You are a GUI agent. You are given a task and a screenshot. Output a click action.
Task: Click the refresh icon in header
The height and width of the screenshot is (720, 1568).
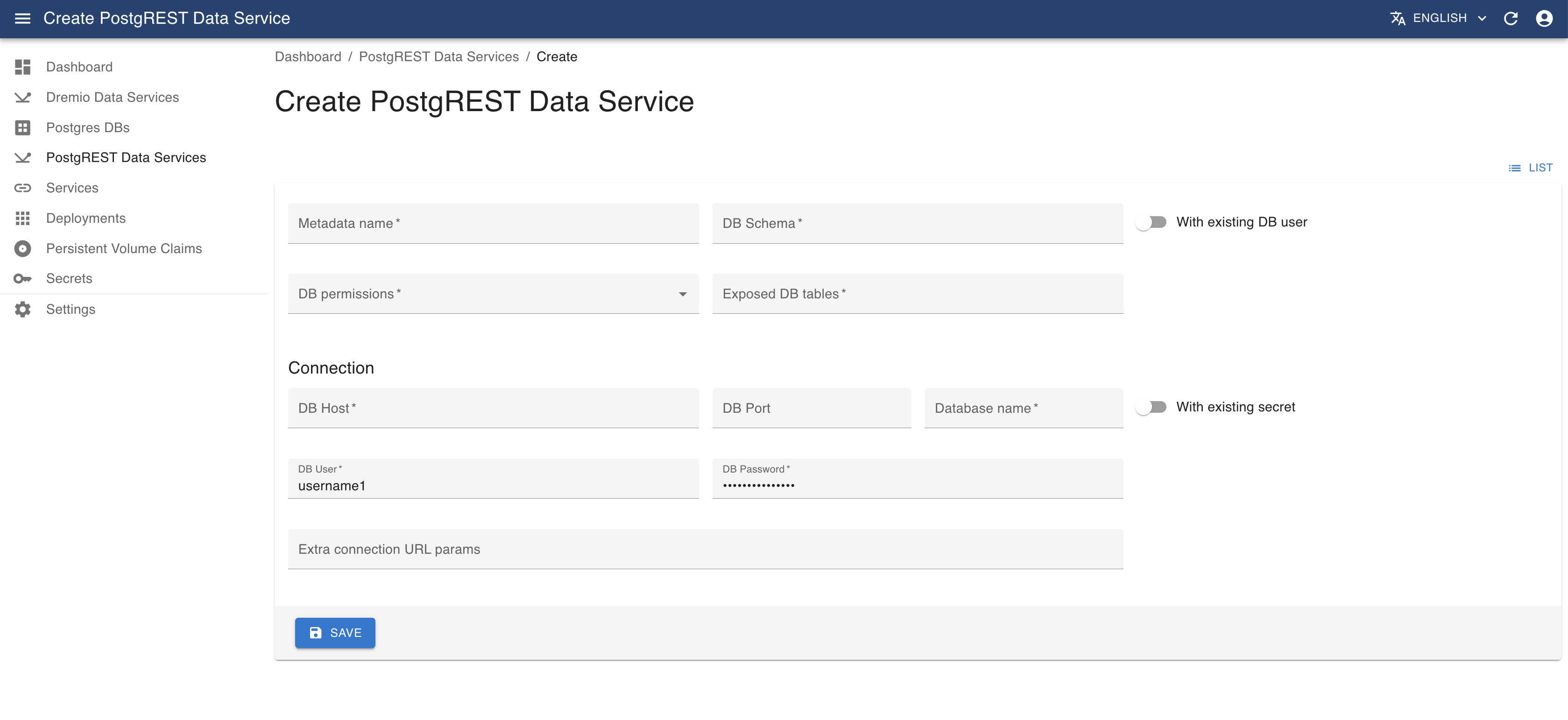tap(1511, 18)
